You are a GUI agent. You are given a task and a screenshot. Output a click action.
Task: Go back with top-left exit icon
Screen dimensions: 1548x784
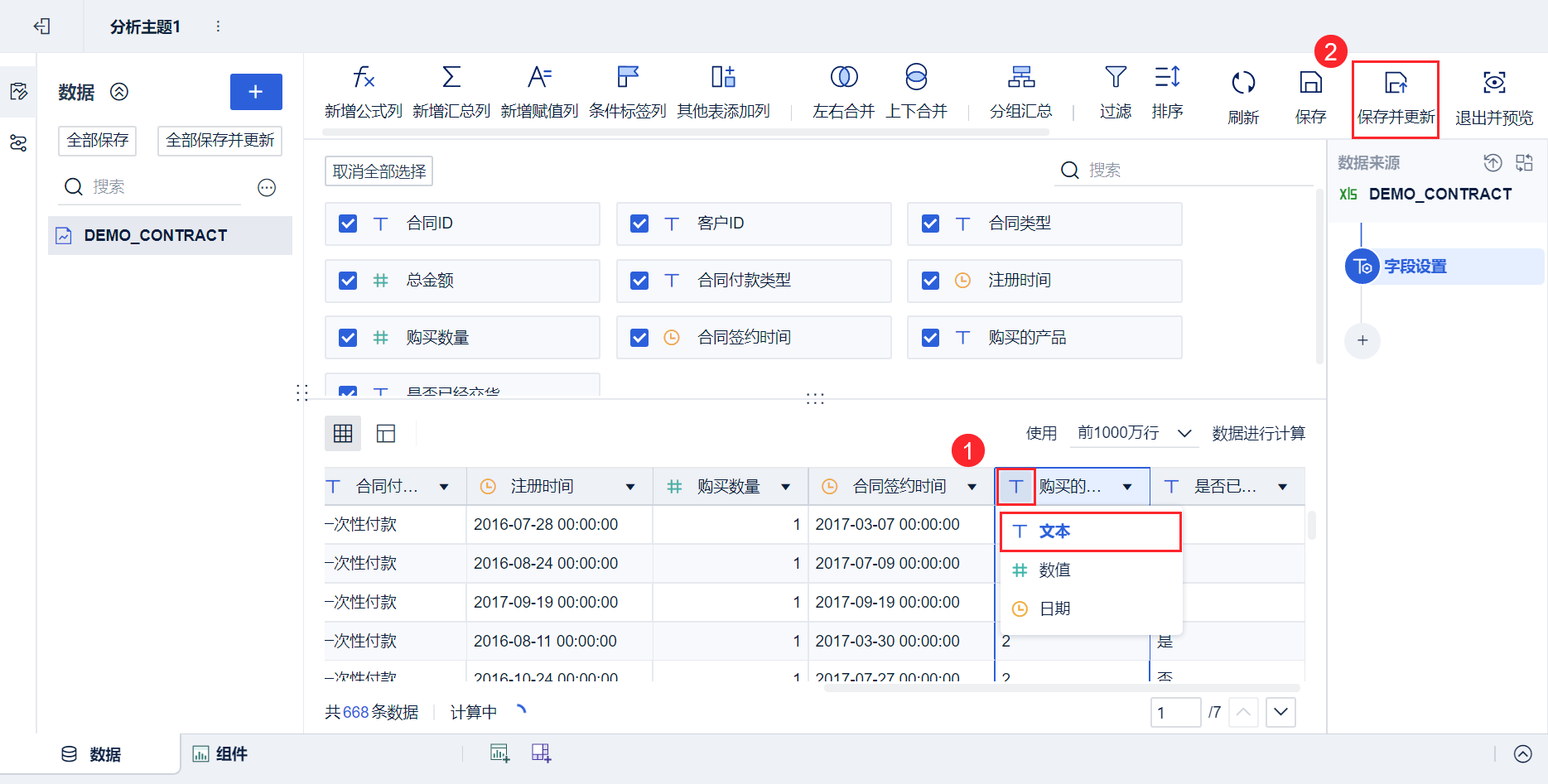click(41, 26)
